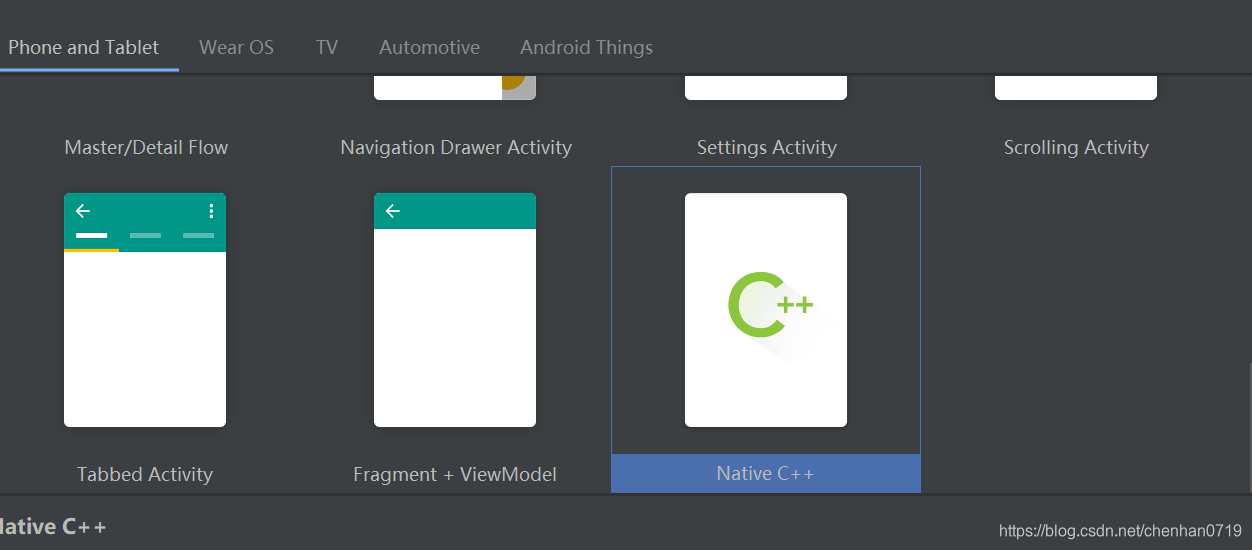Switch to the Phone and Tablet tab
Viewport: 1252px width, 550px height.
tap(84, 47)
